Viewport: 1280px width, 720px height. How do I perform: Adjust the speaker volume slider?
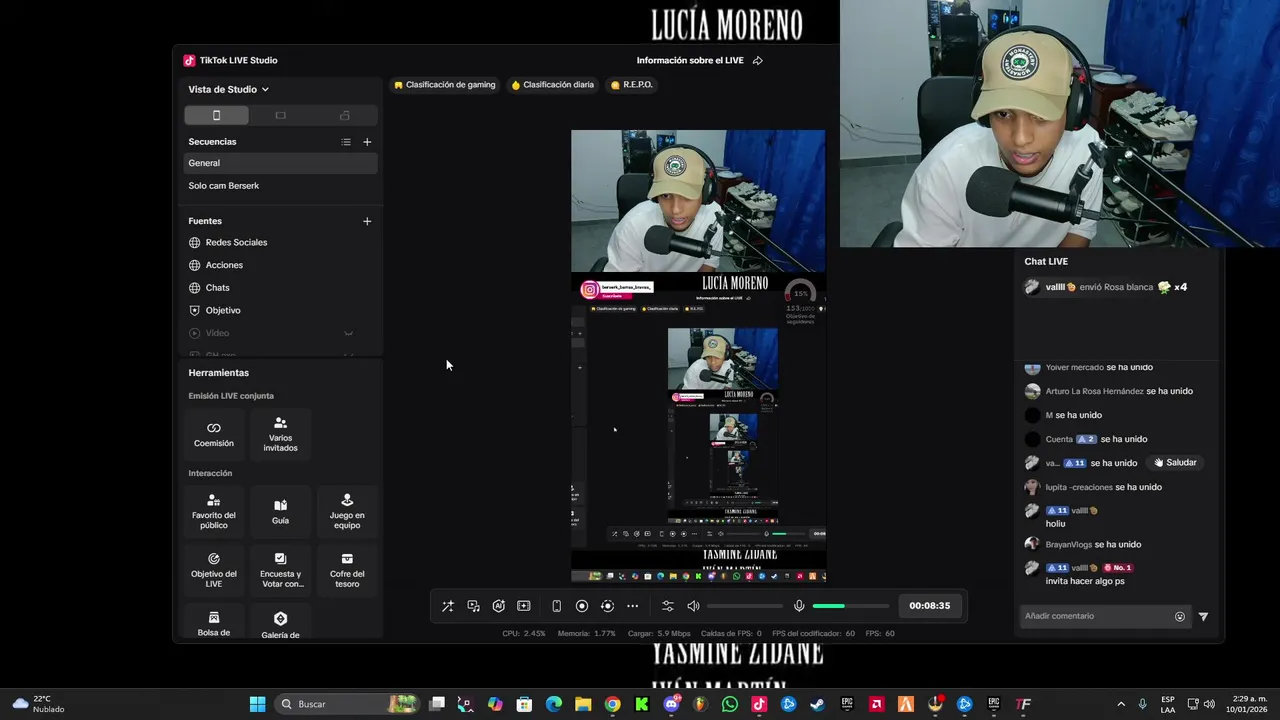[745, 606]
